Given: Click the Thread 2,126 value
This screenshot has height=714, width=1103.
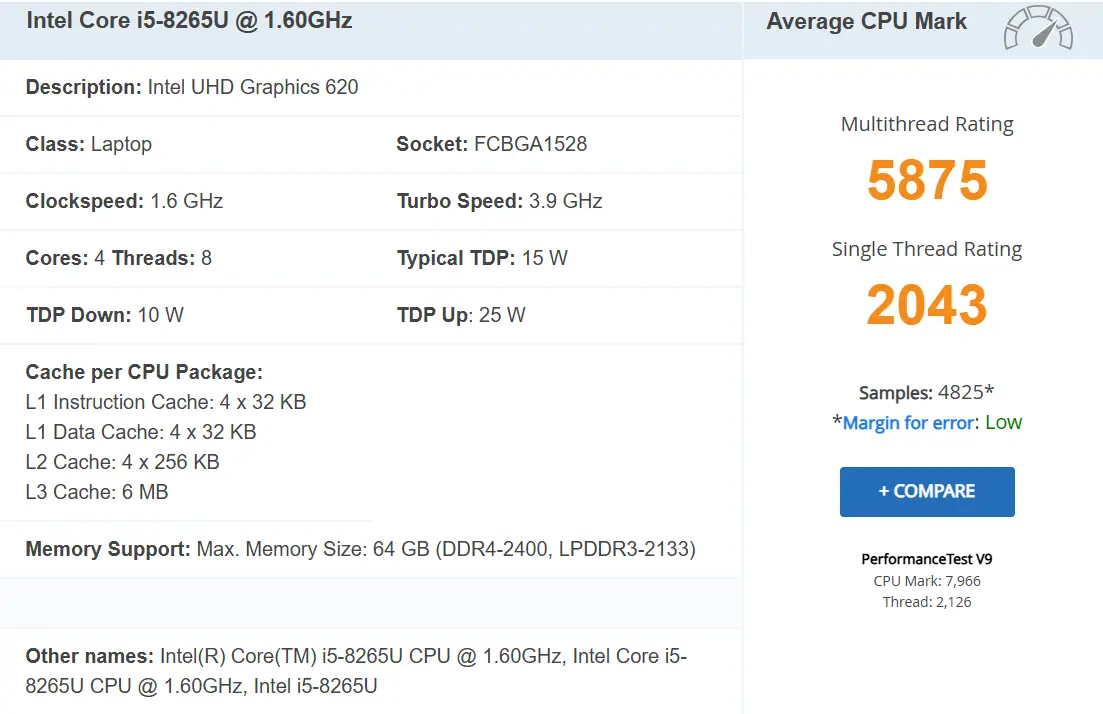Looking at the screenshot, I should [x=926, y=601].
